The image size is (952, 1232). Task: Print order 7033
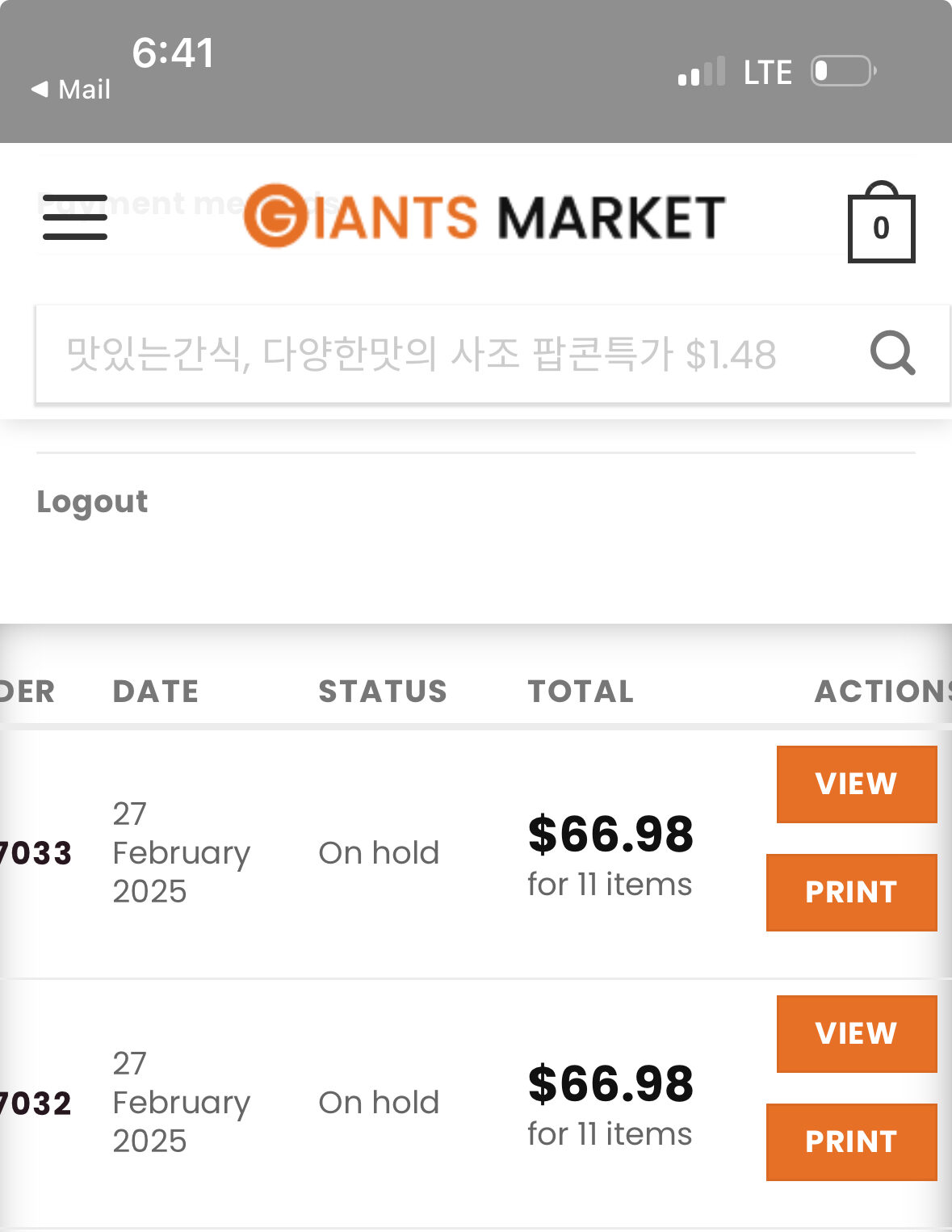tap(852, 893)
